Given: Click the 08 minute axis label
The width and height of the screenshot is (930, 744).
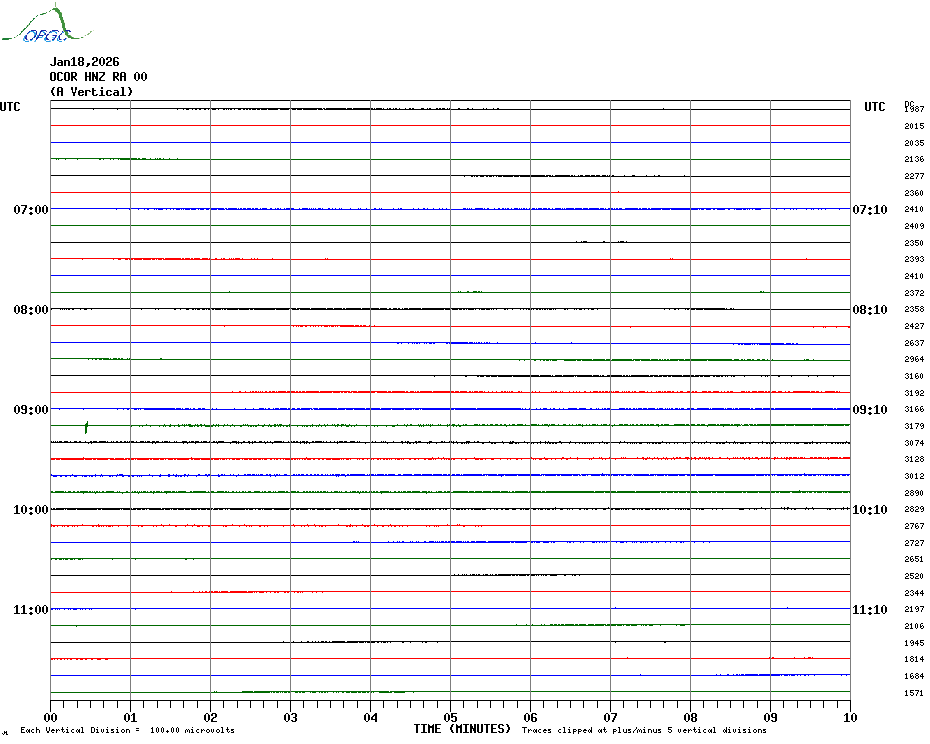Looking at the screenshot, I should (690, 718).
